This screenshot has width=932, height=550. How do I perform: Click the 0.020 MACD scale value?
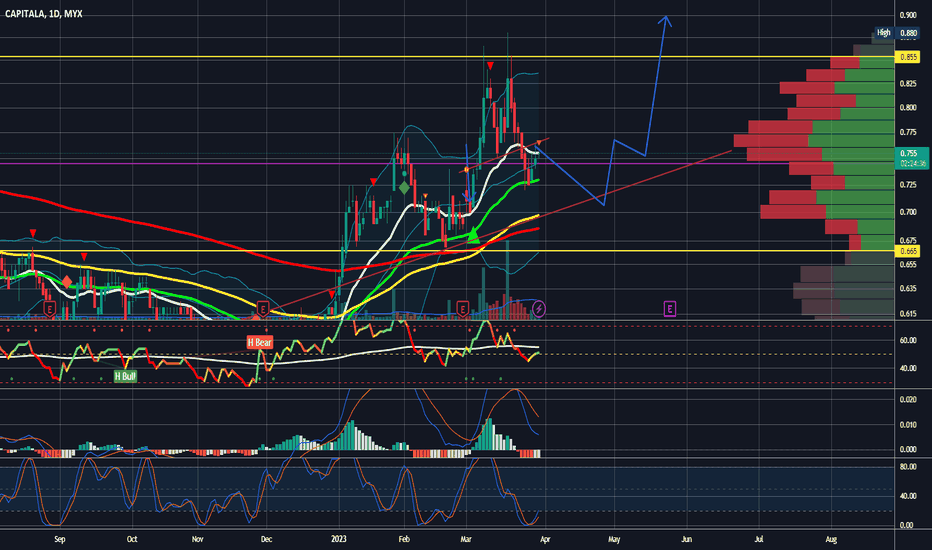point(908,400)
